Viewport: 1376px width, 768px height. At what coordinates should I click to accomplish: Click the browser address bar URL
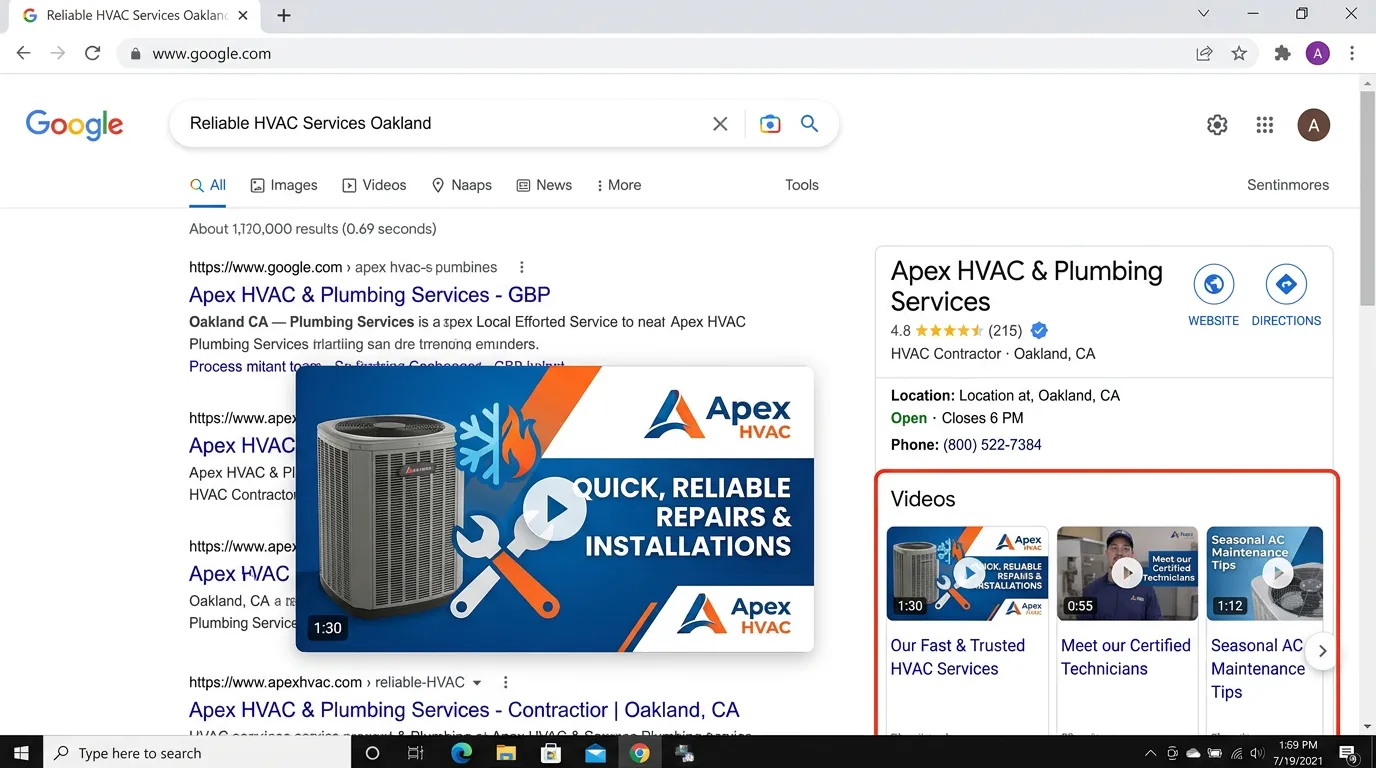212,54
